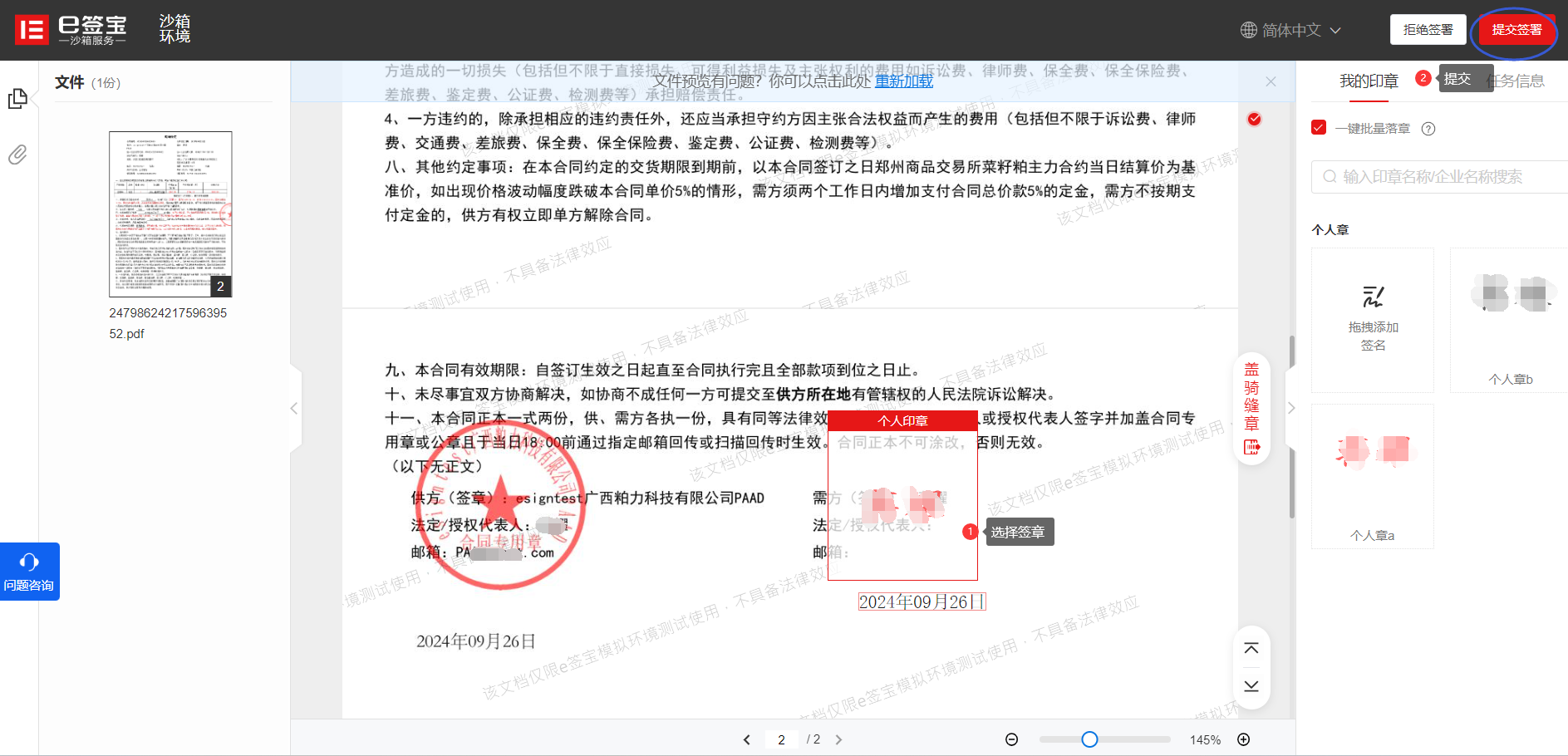1568x756 pixels.
Task: Open the attachments paperclip icon
Action: pyautogui.click(x=17, y=155)
